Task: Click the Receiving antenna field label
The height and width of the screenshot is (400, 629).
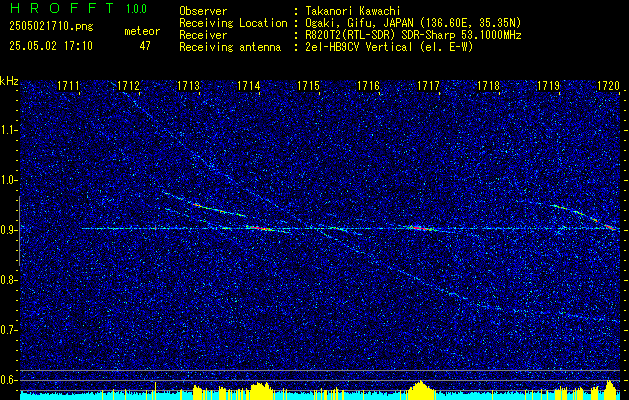Action: pyautogui.click(x=230, y=47)
